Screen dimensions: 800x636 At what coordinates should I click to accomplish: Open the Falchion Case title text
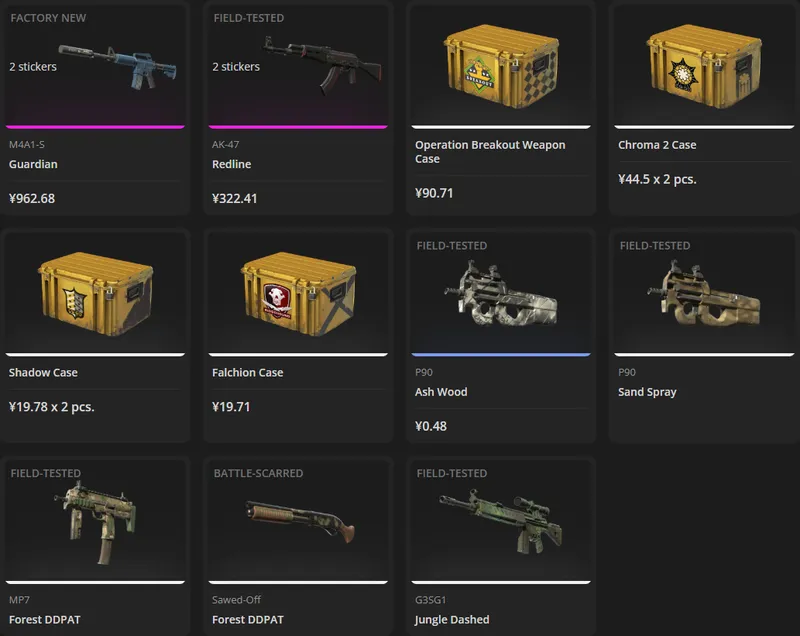click(247, 372)
